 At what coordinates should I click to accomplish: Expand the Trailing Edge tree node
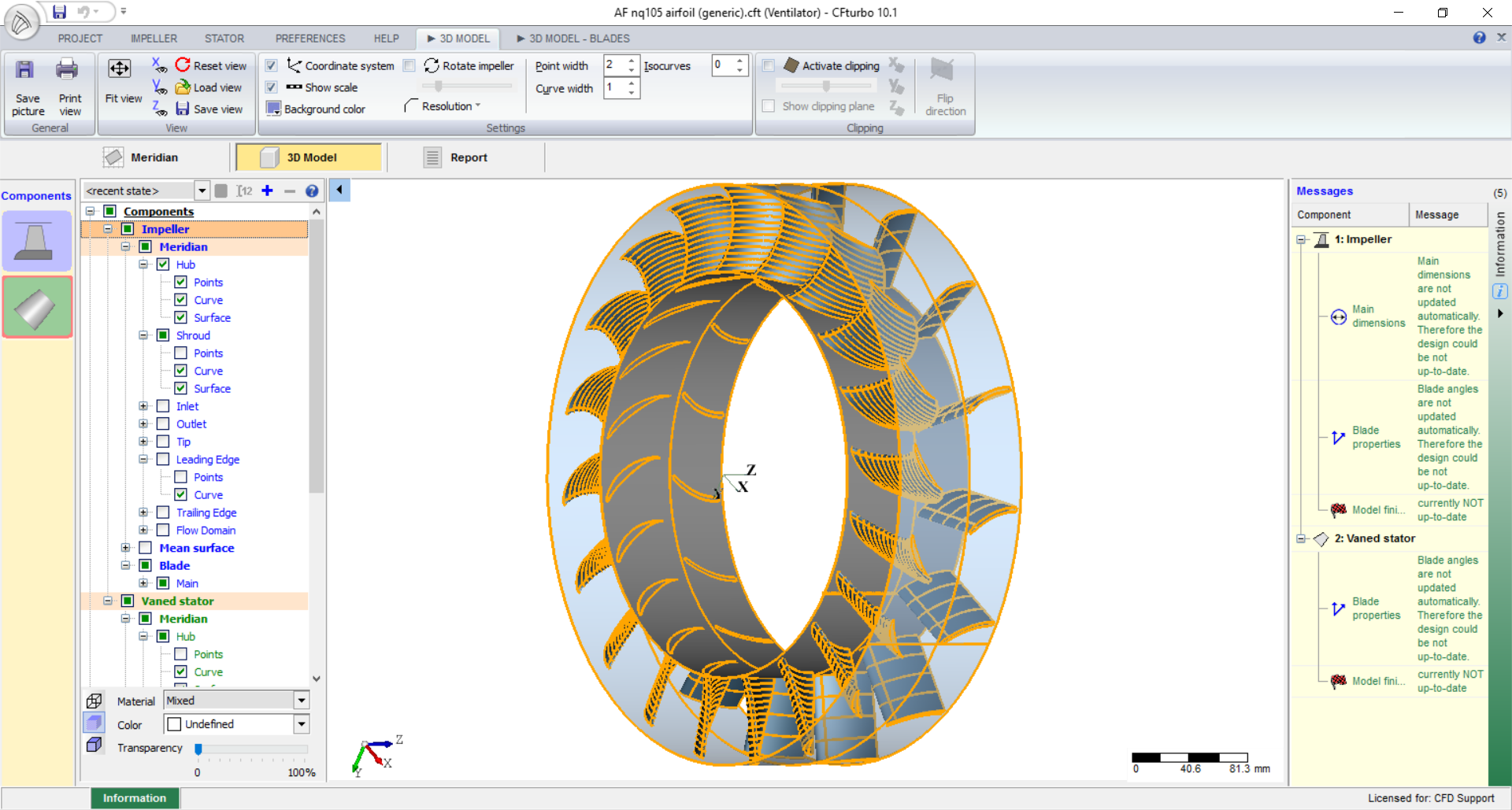point(143,512)
